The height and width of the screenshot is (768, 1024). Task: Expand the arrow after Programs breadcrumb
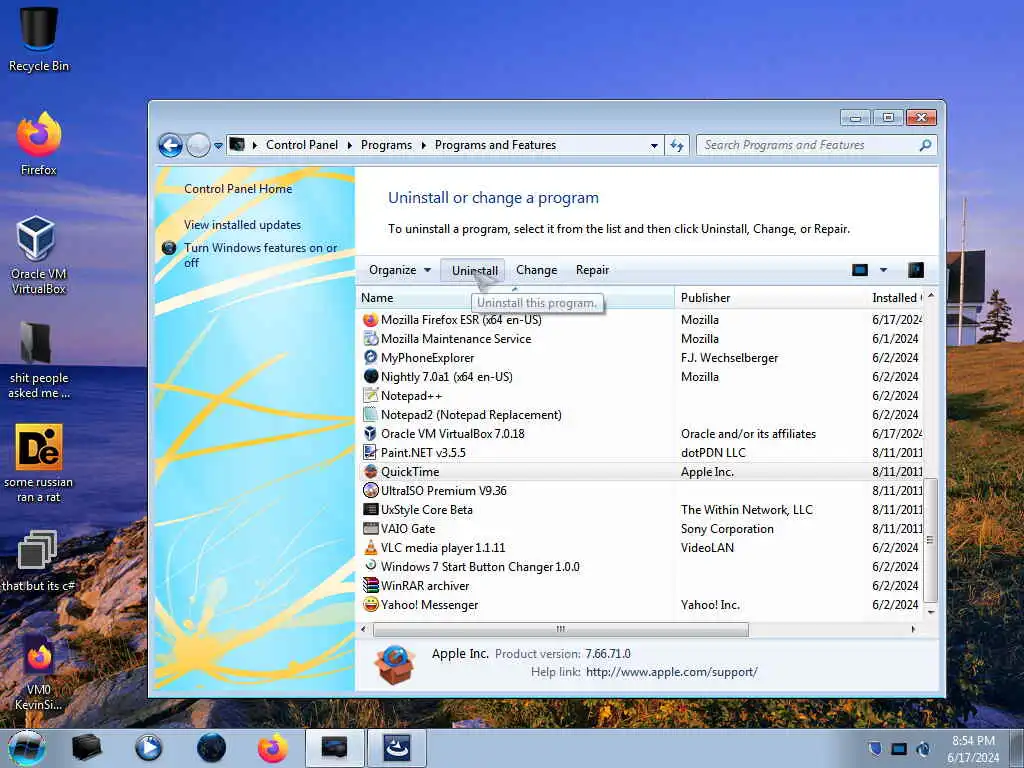[424, 146]
